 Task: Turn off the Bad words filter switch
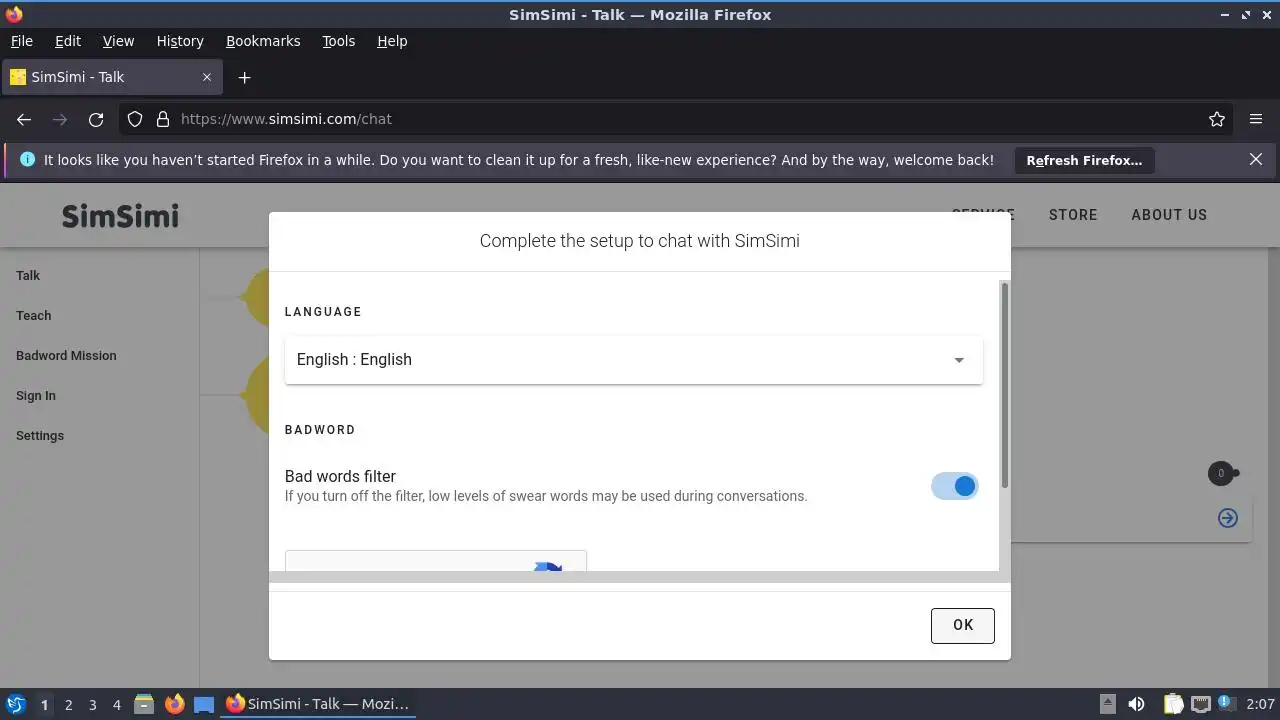coord(954,486)
